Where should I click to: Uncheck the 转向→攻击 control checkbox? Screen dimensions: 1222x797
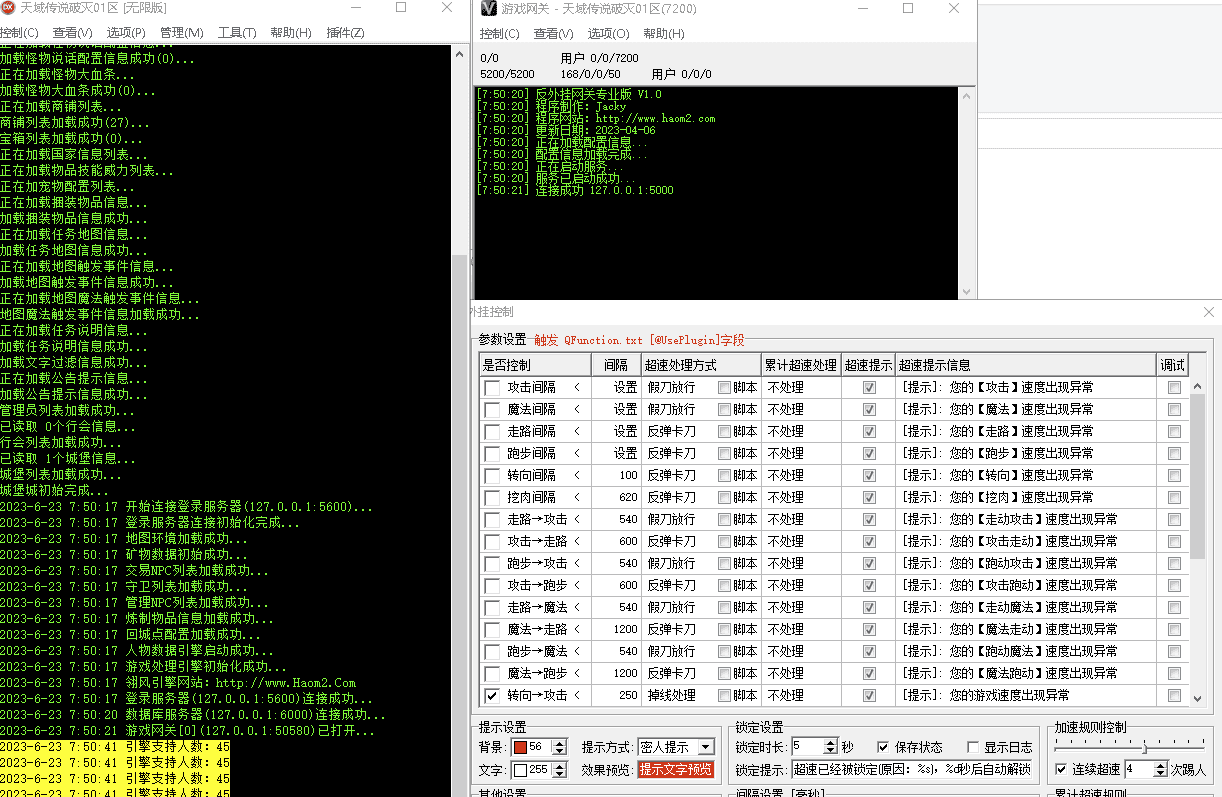pos(492,695)
